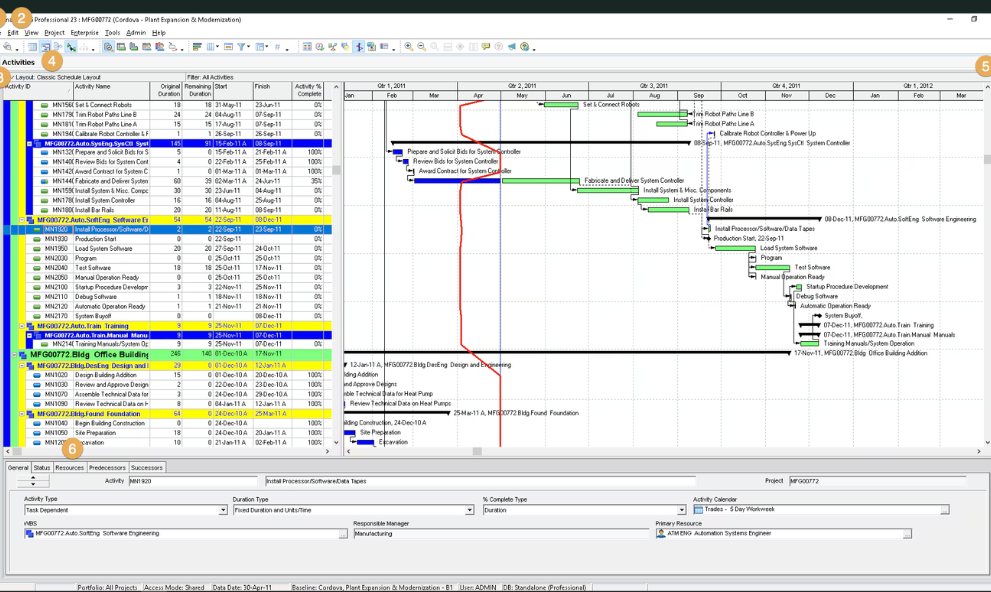Show the Activity Table layout icon

[x=32, y=47]
